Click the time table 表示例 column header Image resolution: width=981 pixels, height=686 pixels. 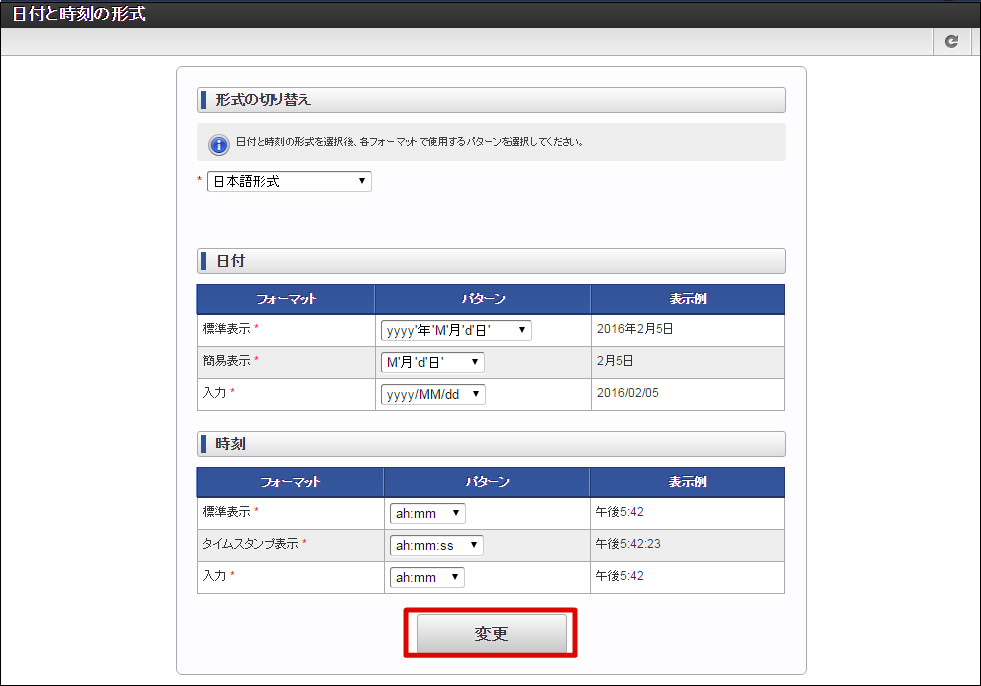[x=687, y=482]
